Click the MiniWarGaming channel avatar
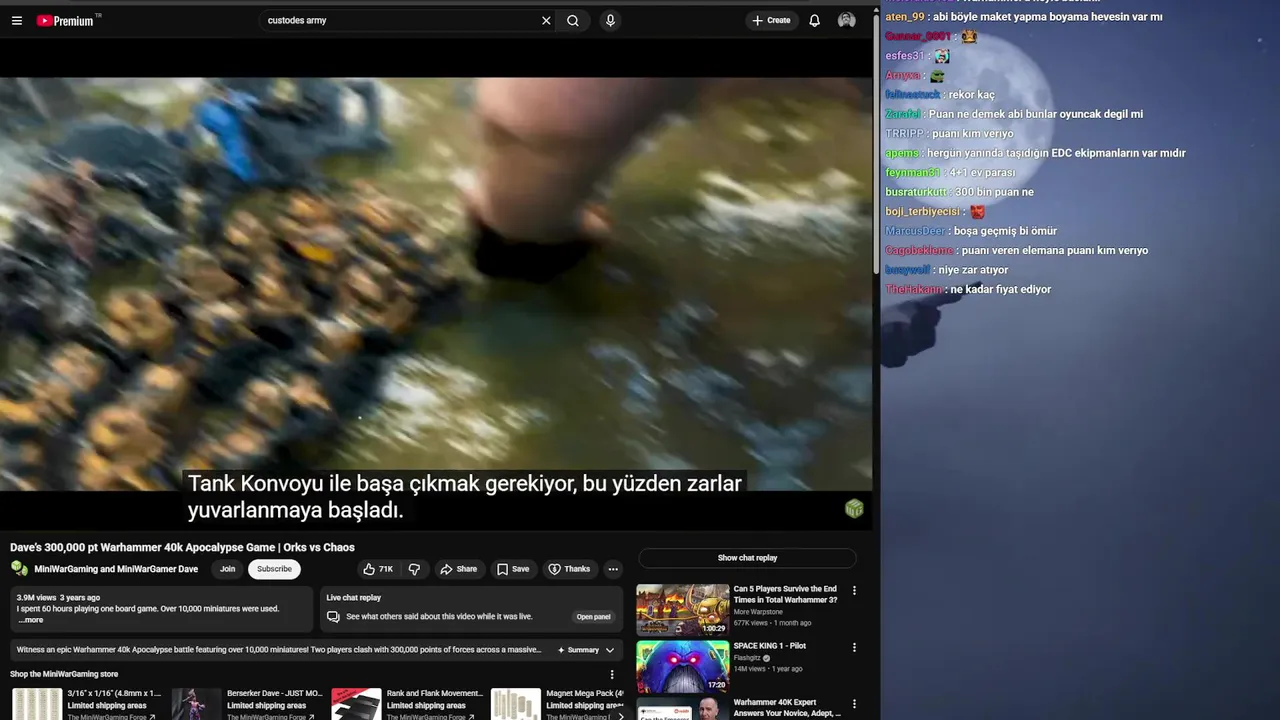Image resolution: width=1280 pixels, height=720 pixels. (19, 569)
